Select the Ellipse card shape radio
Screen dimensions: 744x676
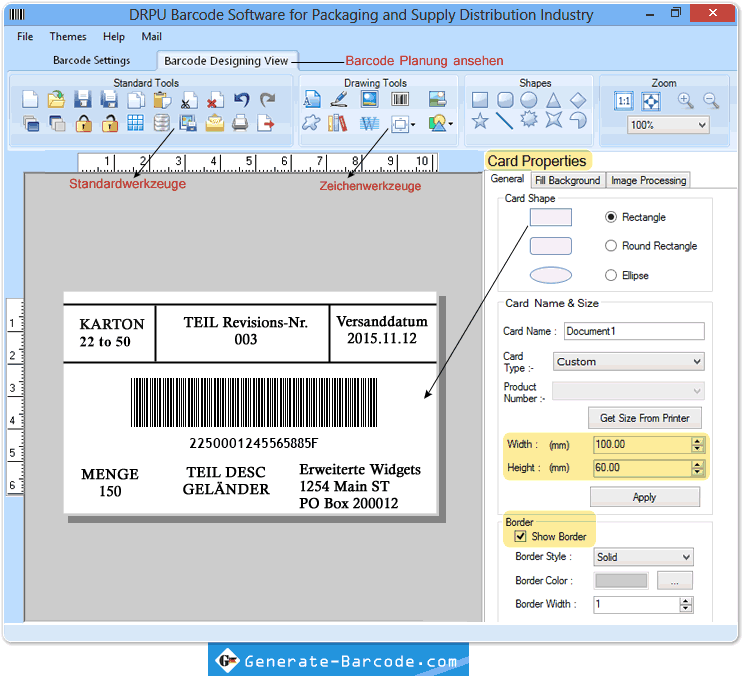coord(611,275)
